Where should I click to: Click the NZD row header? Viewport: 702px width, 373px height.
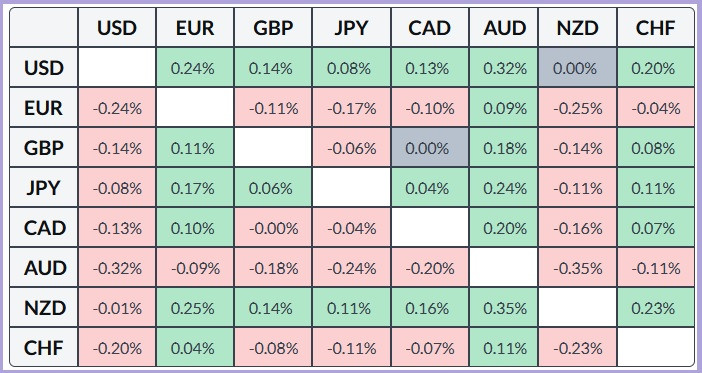[x=44, y=308]
